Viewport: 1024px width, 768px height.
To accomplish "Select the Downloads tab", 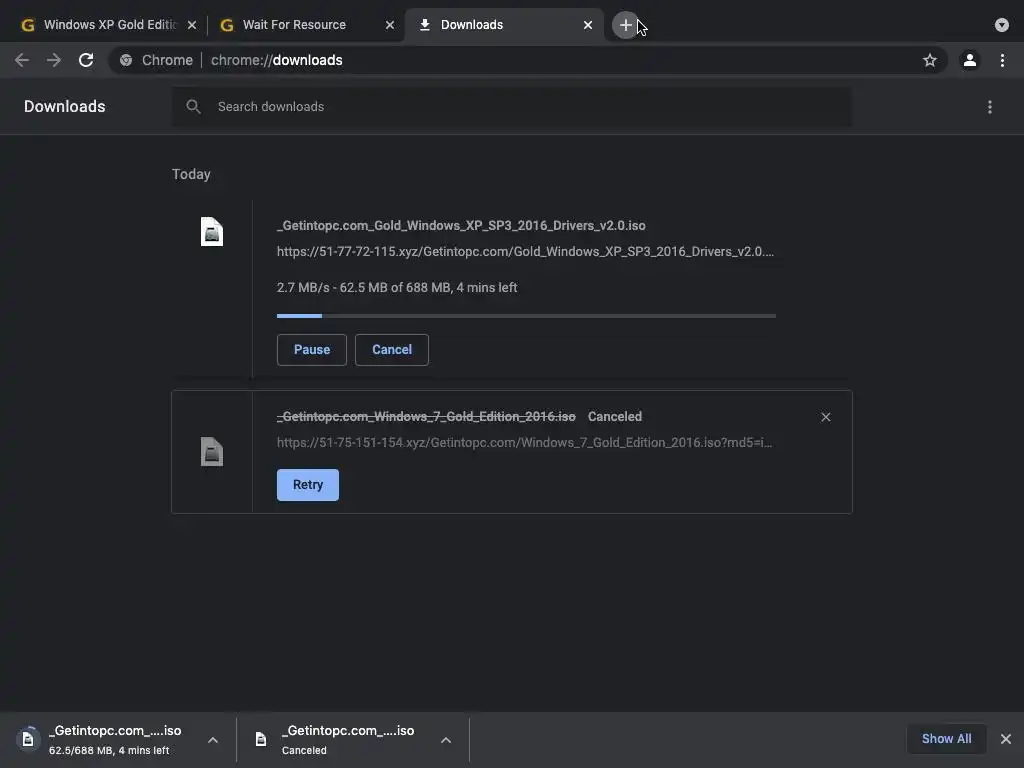I will click(504, 25).
